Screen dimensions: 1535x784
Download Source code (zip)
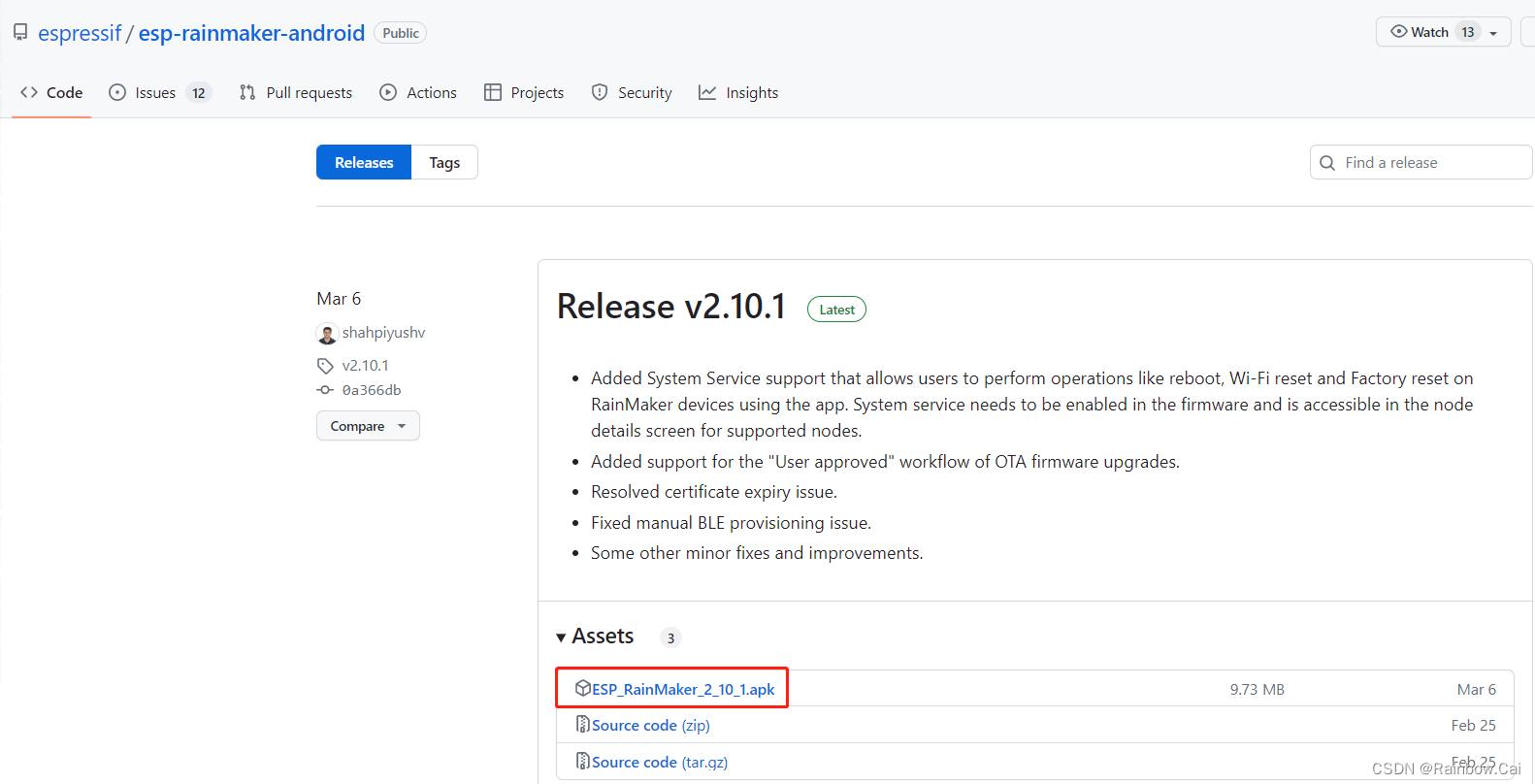[651, 725]
